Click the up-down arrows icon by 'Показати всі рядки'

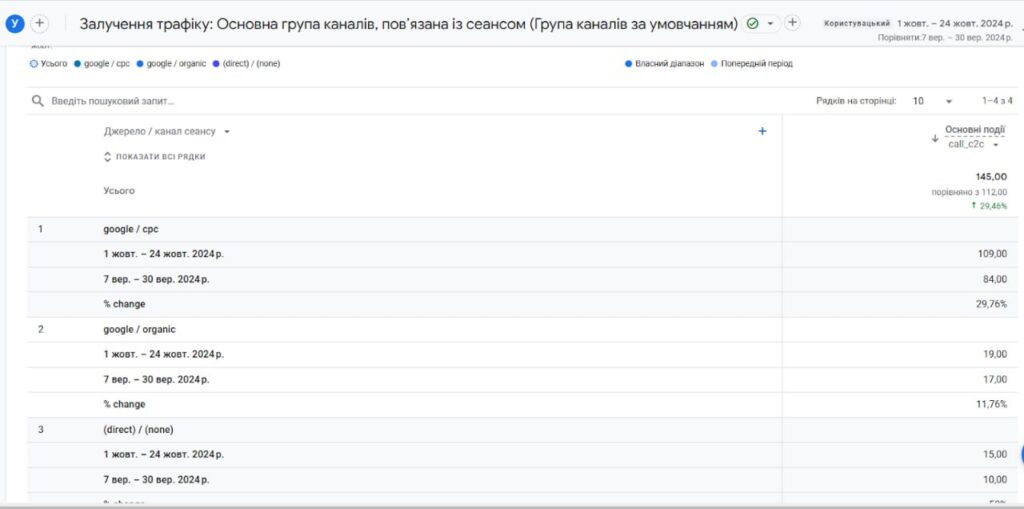pyautogui.click(x=108, y=157)
